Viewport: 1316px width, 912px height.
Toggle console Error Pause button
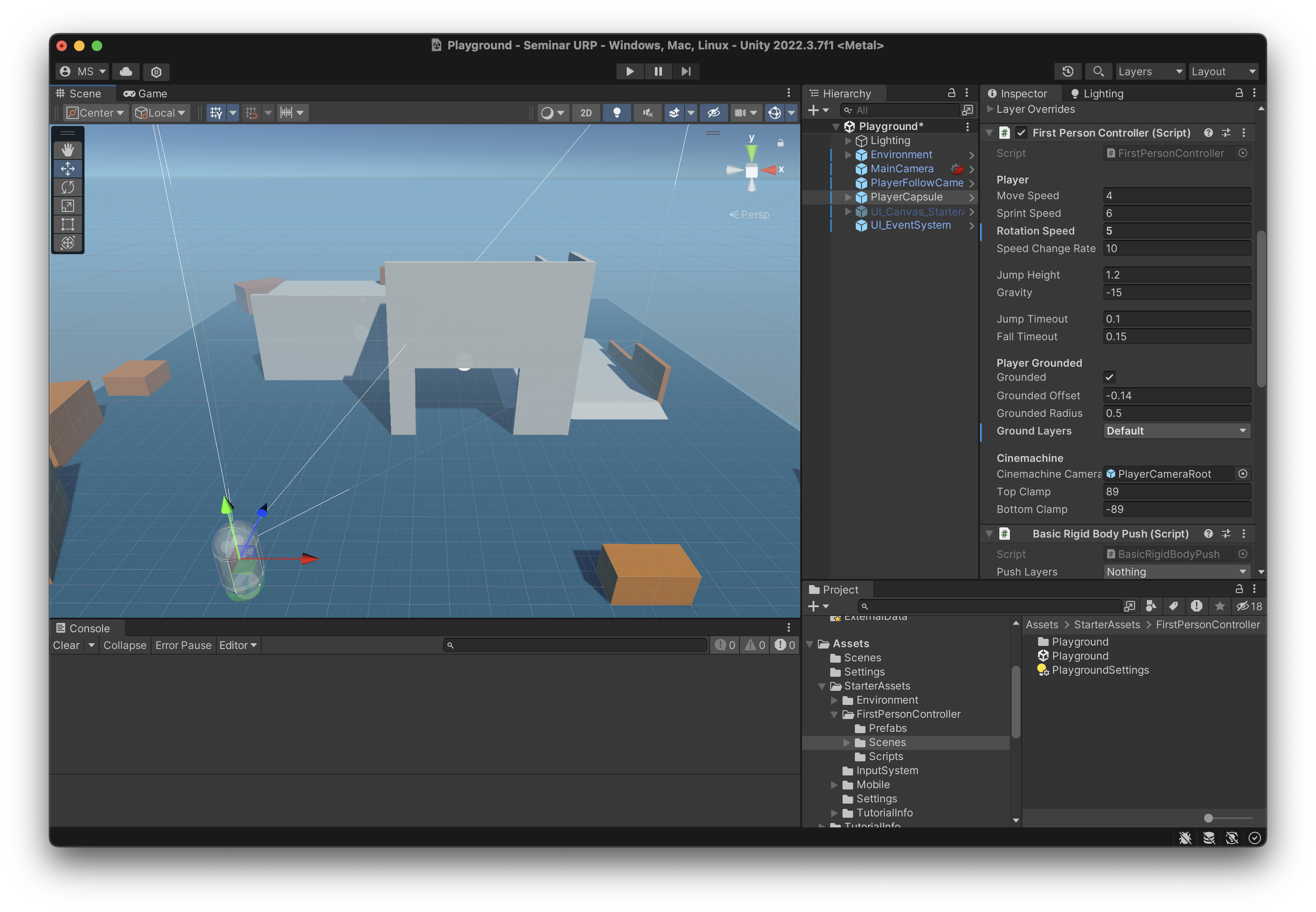[x=183, y=645]
